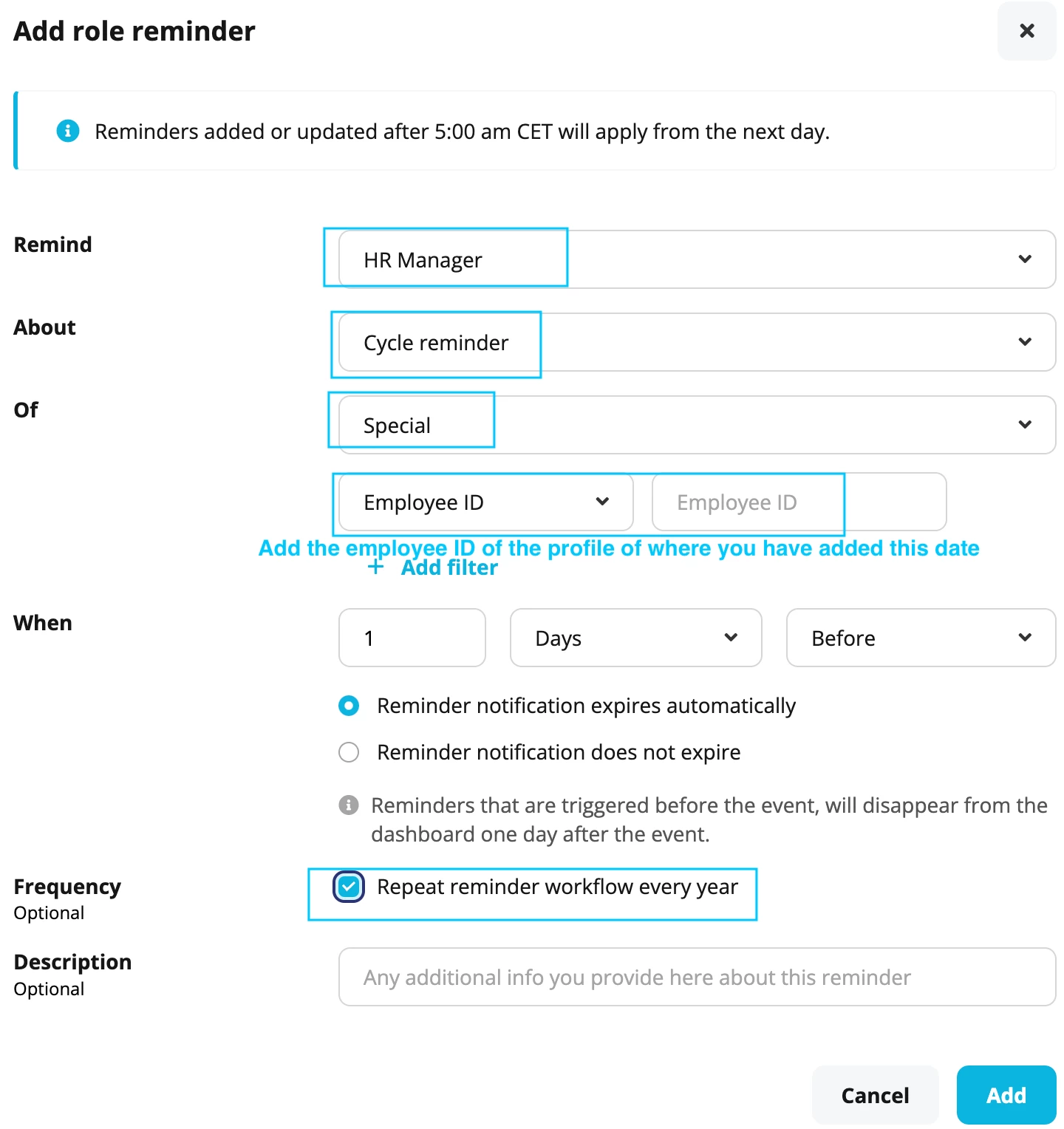Open the HR Manager remind dropdown
This screenshot has width=1064, height=1129.
click(697, 259)
